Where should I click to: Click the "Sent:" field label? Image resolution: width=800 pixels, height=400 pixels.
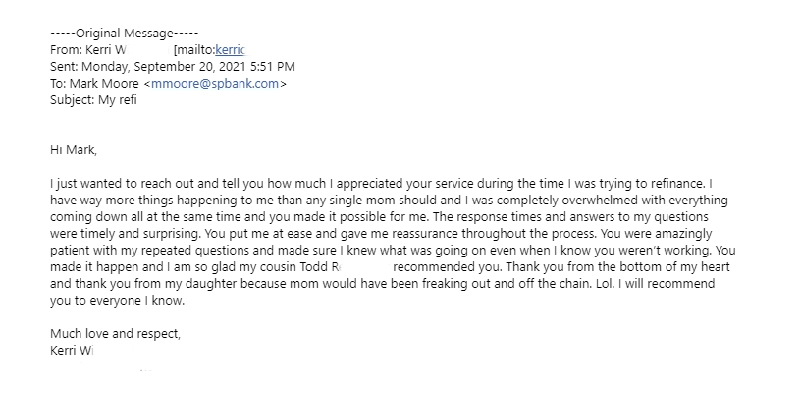click(66, 67)
